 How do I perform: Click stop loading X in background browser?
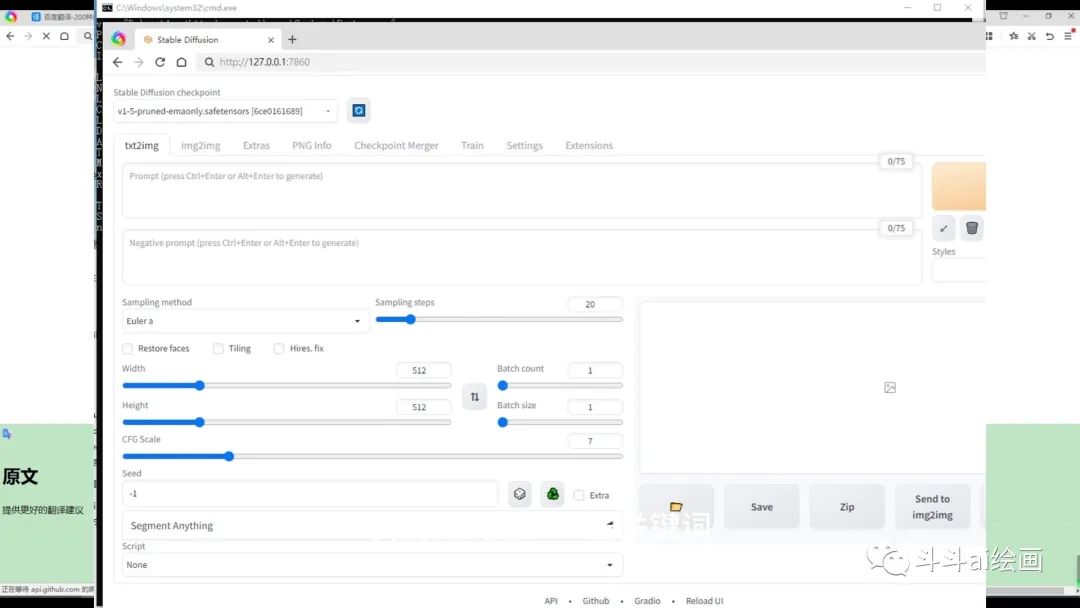click(x=46, y=36)
